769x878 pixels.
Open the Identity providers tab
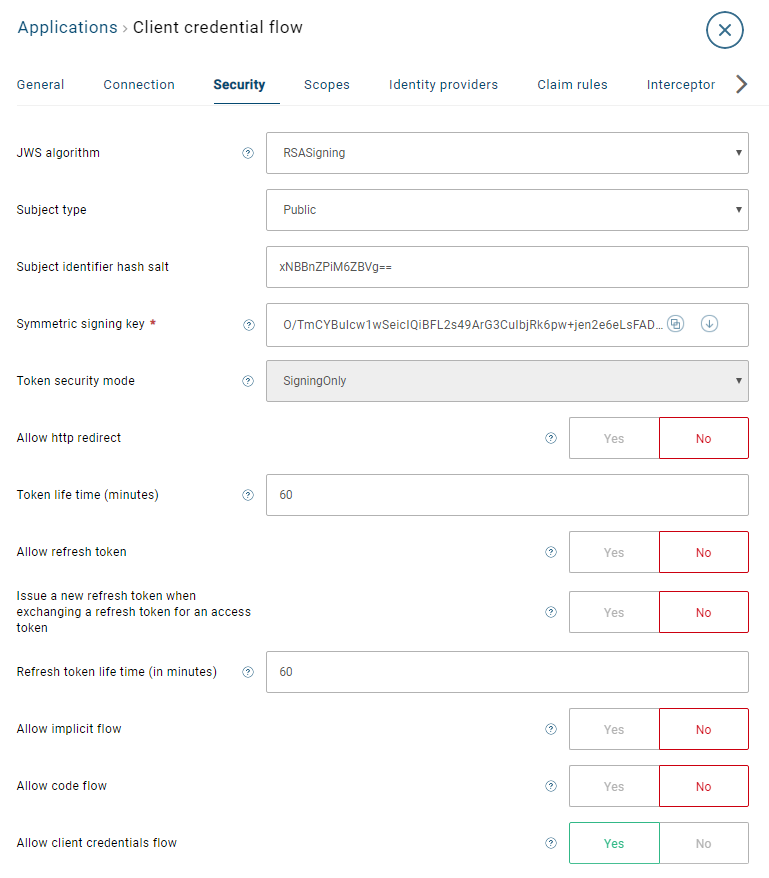coord(443,85)
